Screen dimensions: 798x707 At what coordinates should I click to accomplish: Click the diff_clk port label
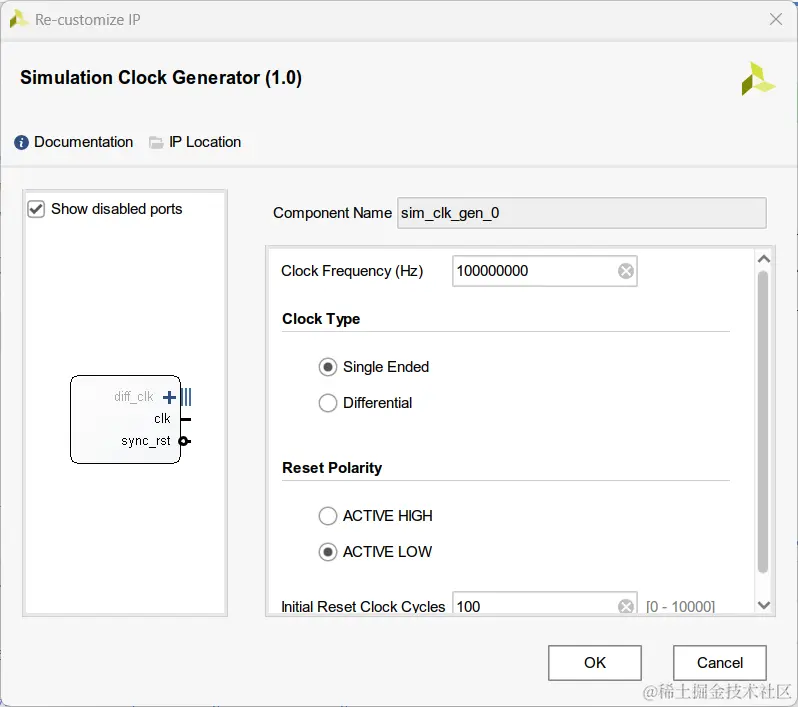tap(133, 397)
